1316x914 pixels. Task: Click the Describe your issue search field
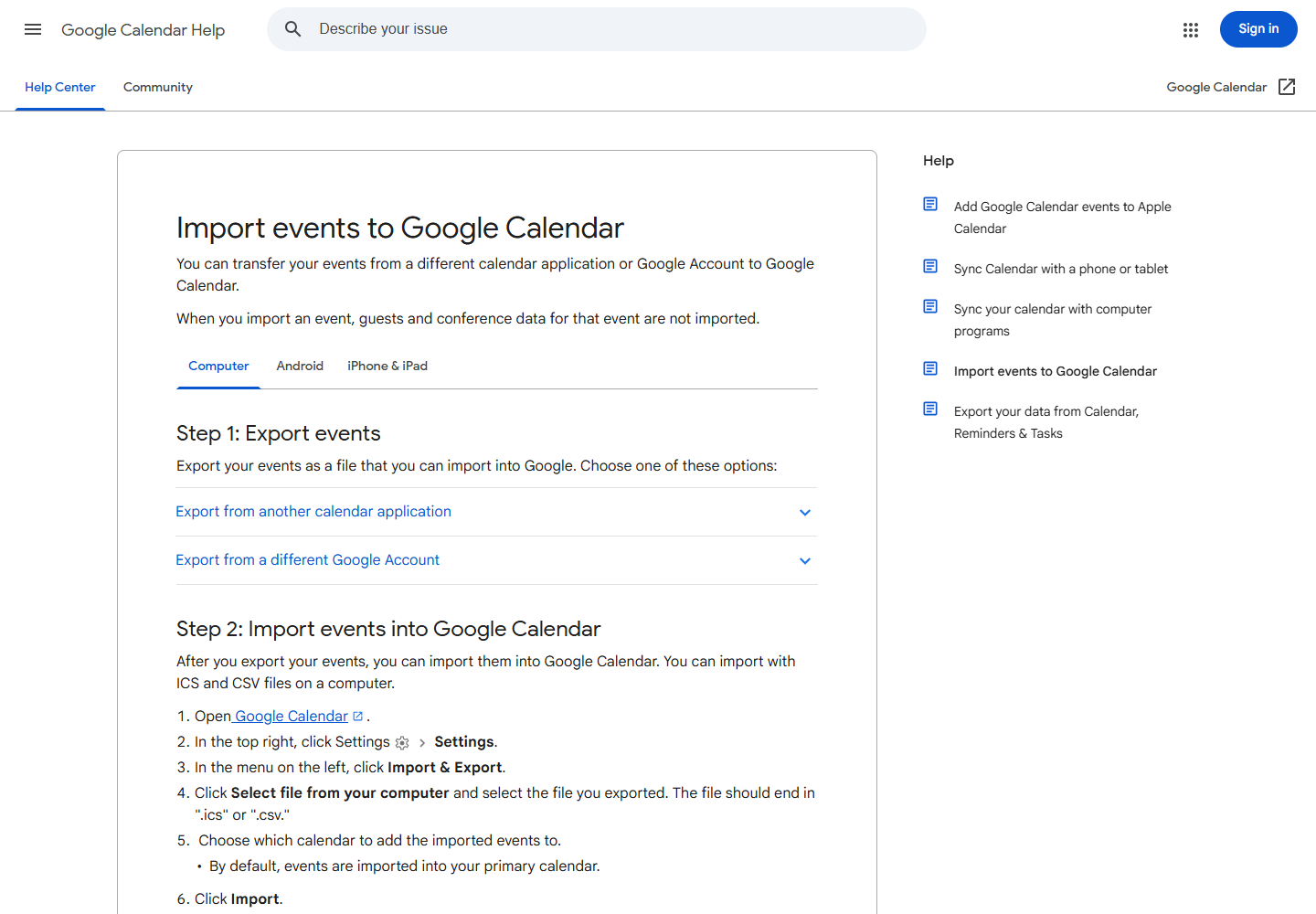click(597, 29)
